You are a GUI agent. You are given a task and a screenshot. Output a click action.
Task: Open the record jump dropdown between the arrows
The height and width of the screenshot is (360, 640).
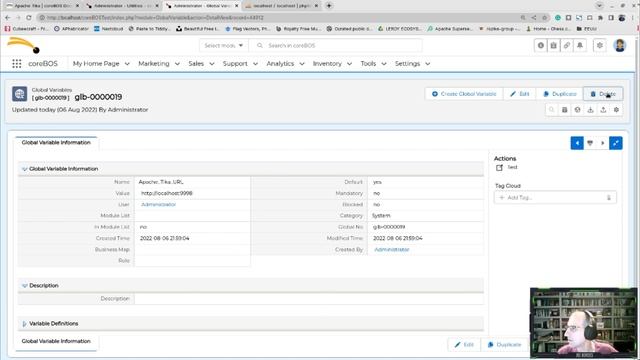(590, 143)
